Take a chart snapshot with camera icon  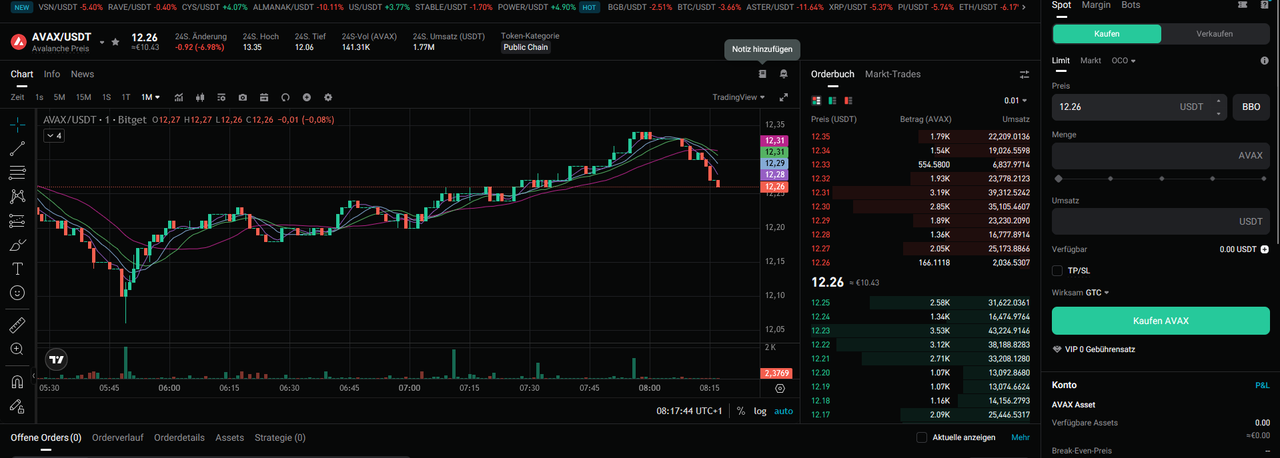click(x=243, y=97)
